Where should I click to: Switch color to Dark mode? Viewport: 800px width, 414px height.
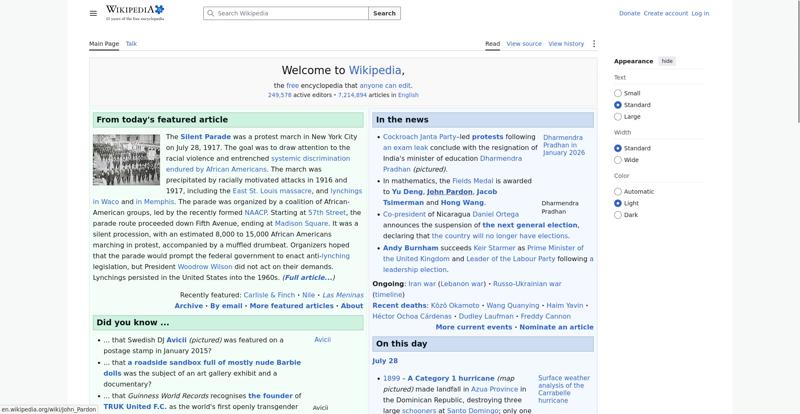click(618, 215)
